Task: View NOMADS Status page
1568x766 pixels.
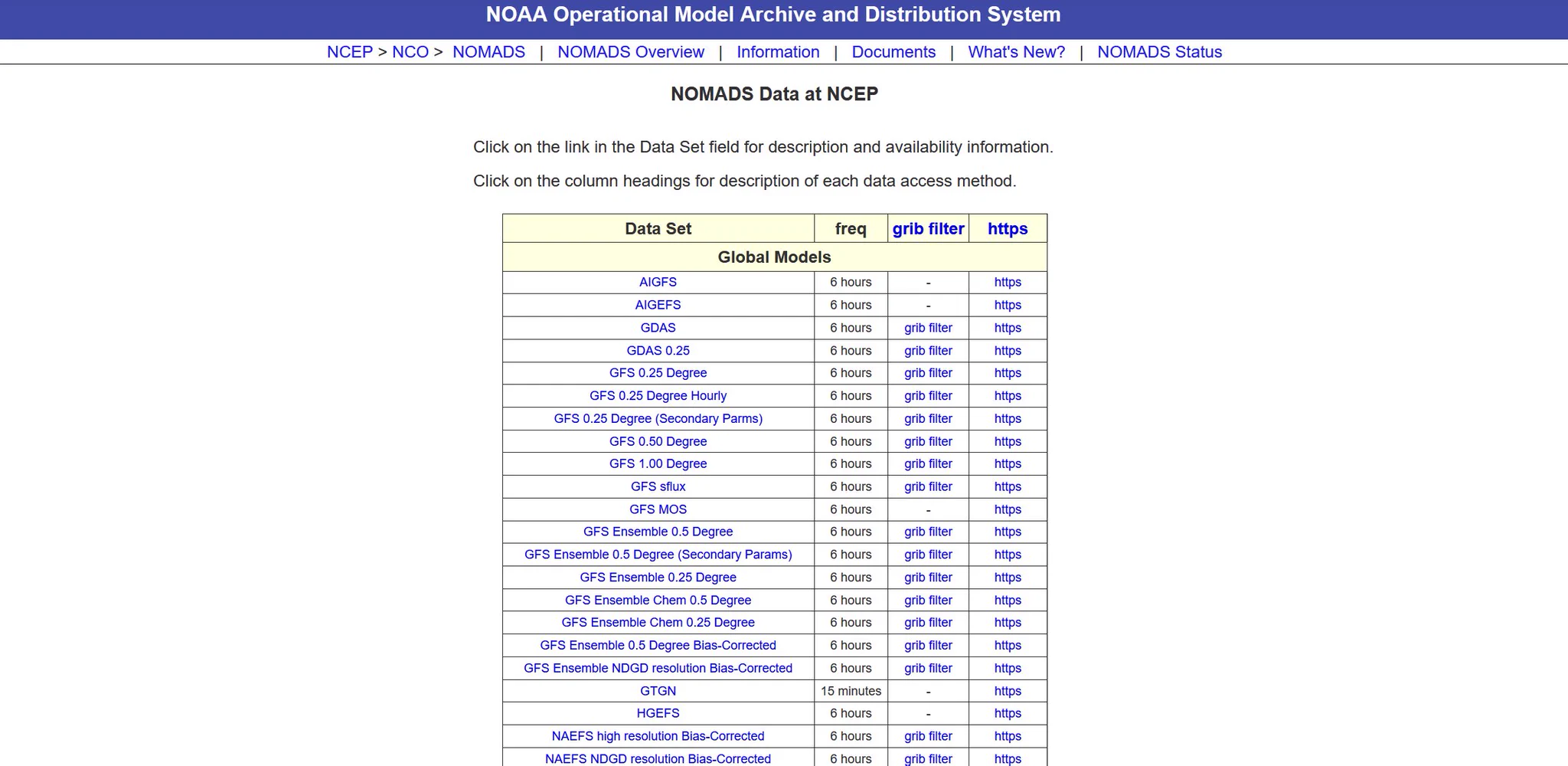Action: click(1159, 52)
